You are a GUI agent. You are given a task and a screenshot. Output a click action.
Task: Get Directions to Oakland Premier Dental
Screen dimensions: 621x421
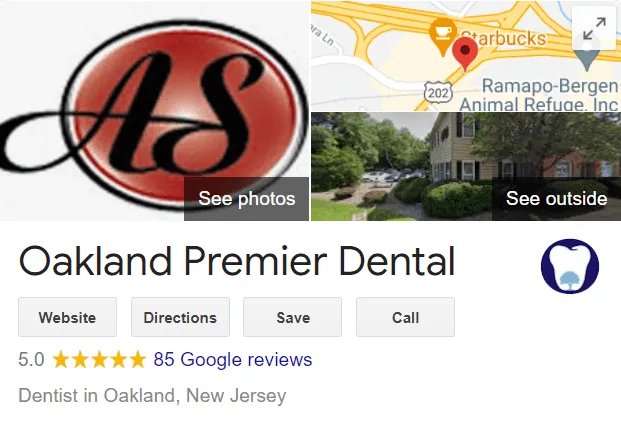(x=180, y=317)
